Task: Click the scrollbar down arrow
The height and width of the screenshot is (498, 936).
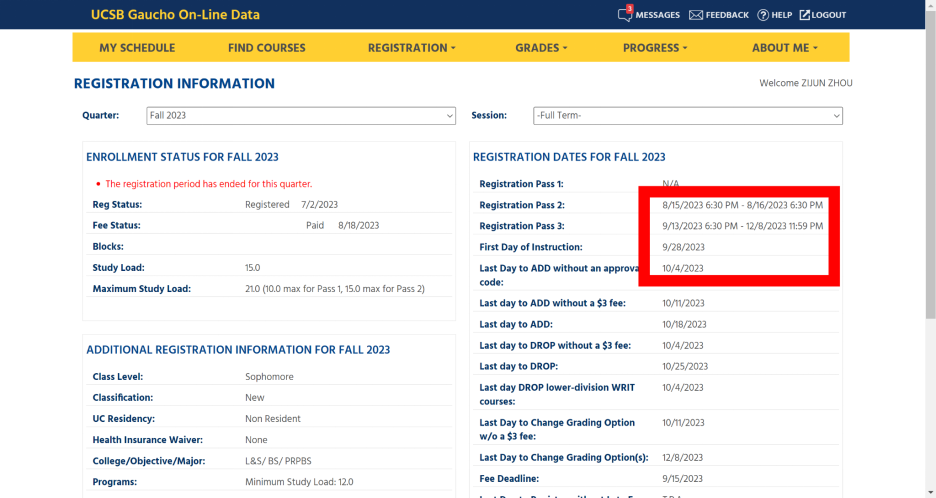Action: click(931, 493)
